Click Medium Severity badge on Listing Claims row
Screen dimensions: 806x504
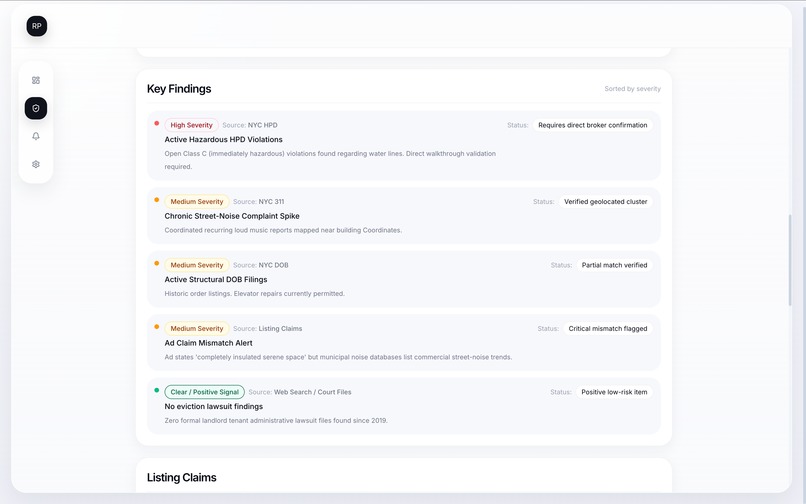(197, 328)
